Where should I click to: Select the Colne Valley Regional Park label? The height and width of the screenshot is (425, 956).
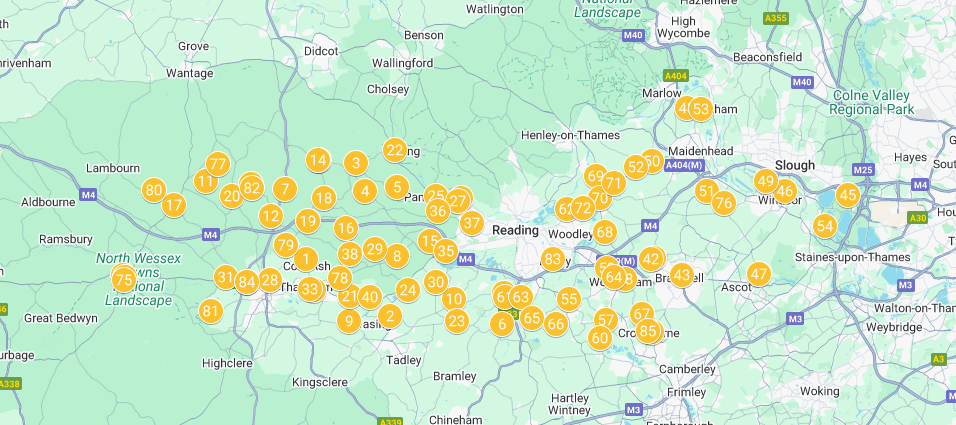(x=872, y=102)
